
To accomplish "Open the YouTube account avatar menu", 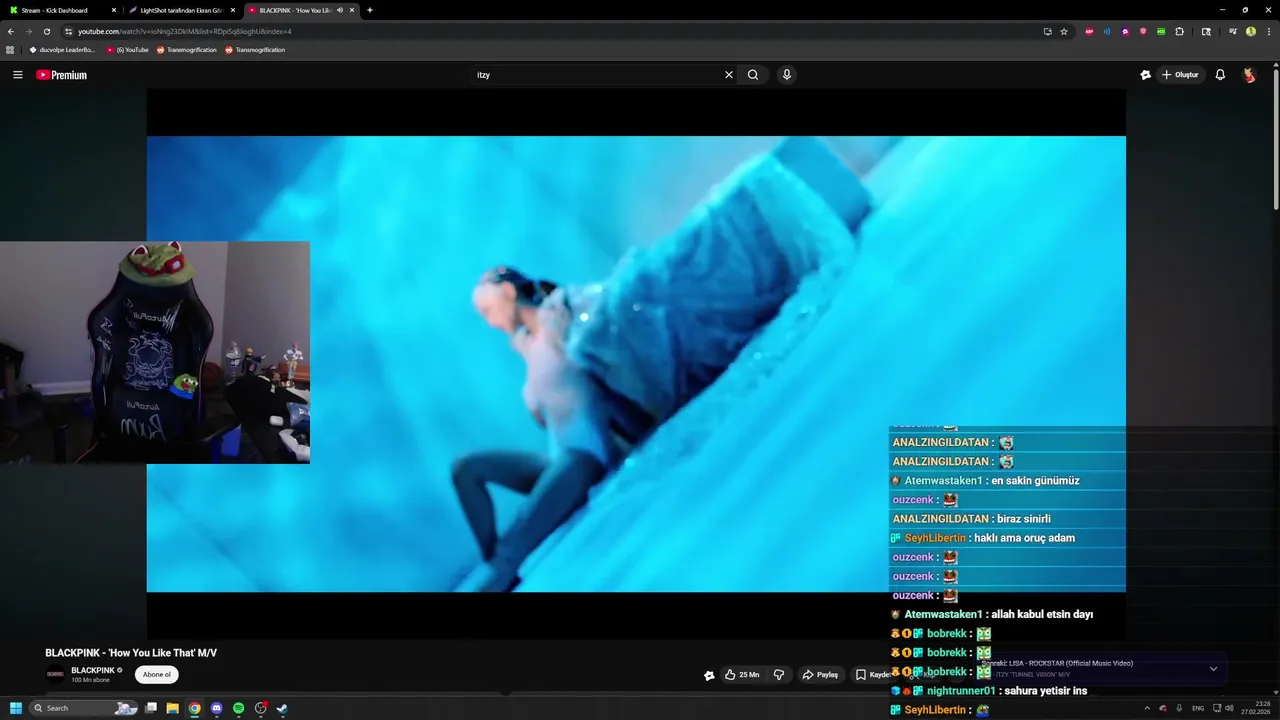I will tap(1249, 75).
